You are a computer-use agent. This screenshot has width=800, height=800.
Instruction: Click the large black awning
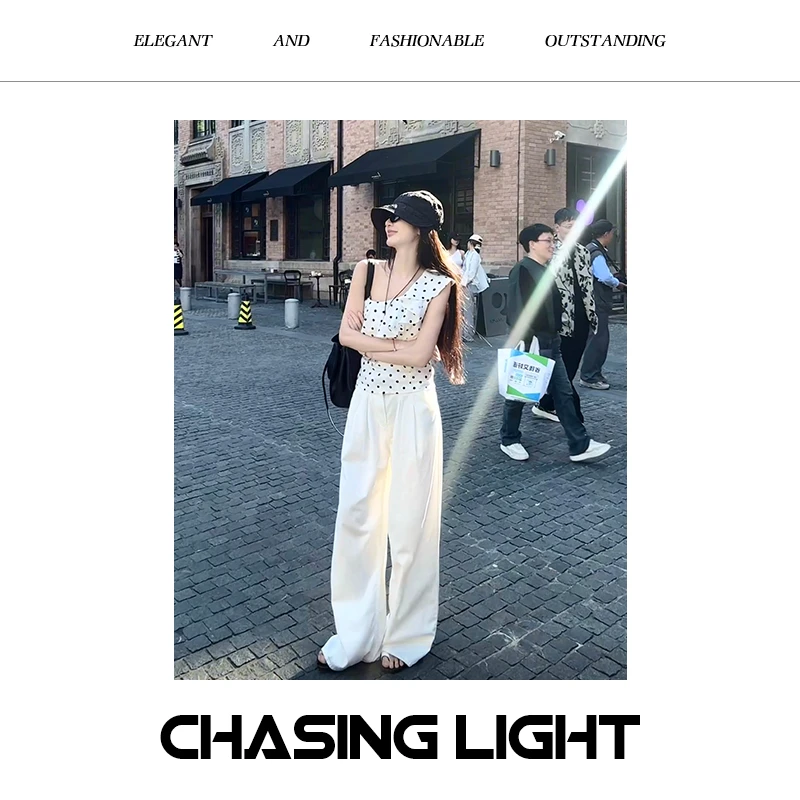click(x=404, y=158)
